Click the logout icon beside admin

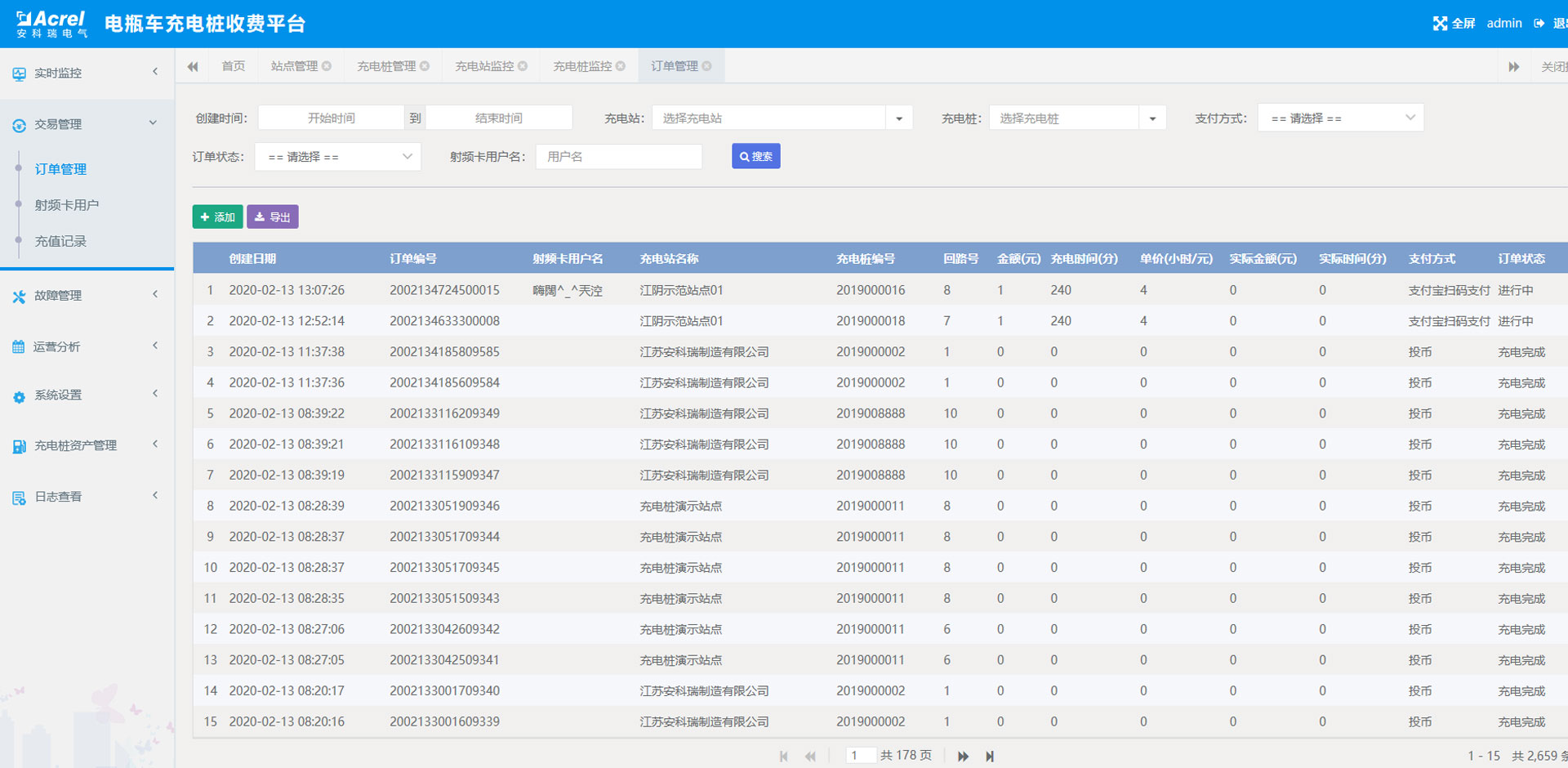[x=1539, y=23]
